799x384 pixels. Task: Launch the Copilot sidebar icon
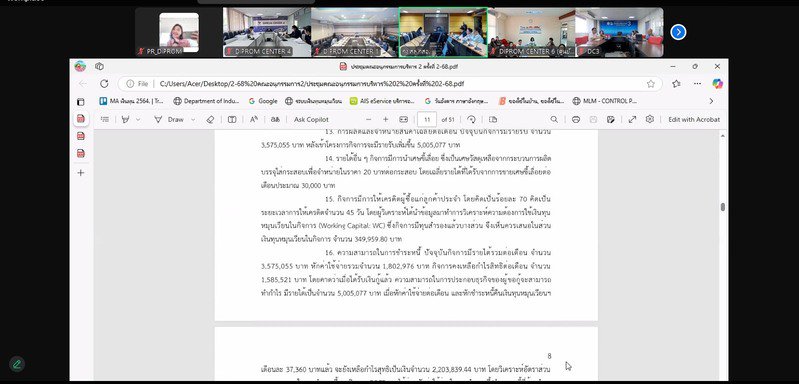717,84
